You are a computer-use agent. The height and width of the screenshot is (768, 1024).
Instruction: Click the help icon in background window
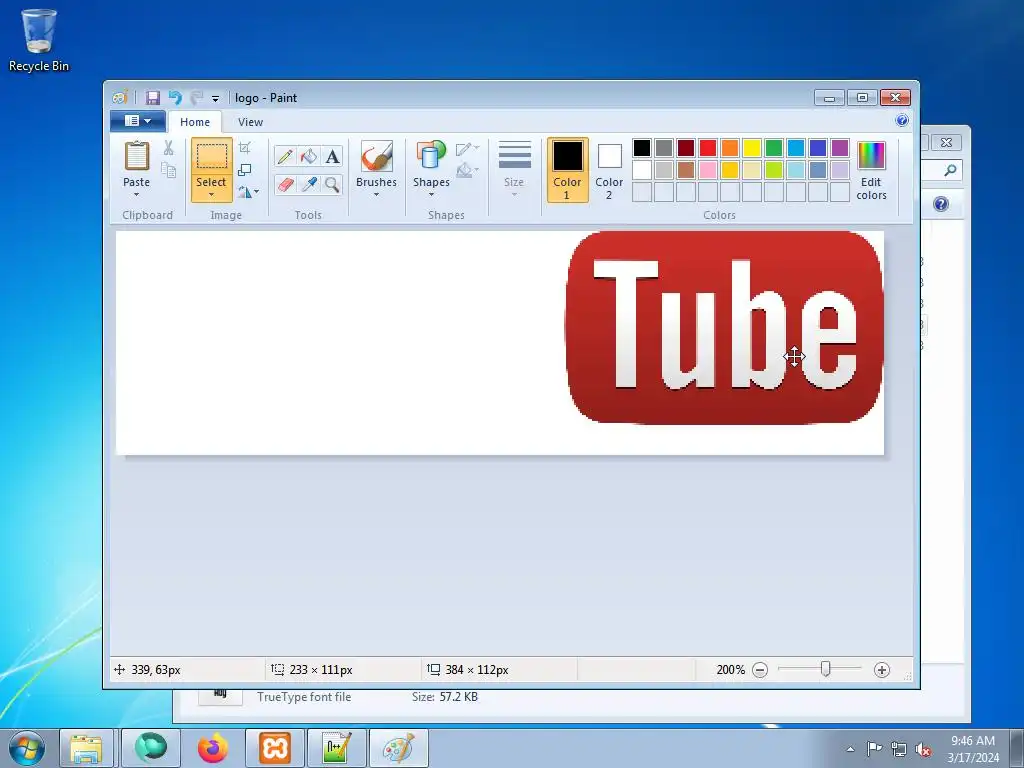[x=940, y=204]
